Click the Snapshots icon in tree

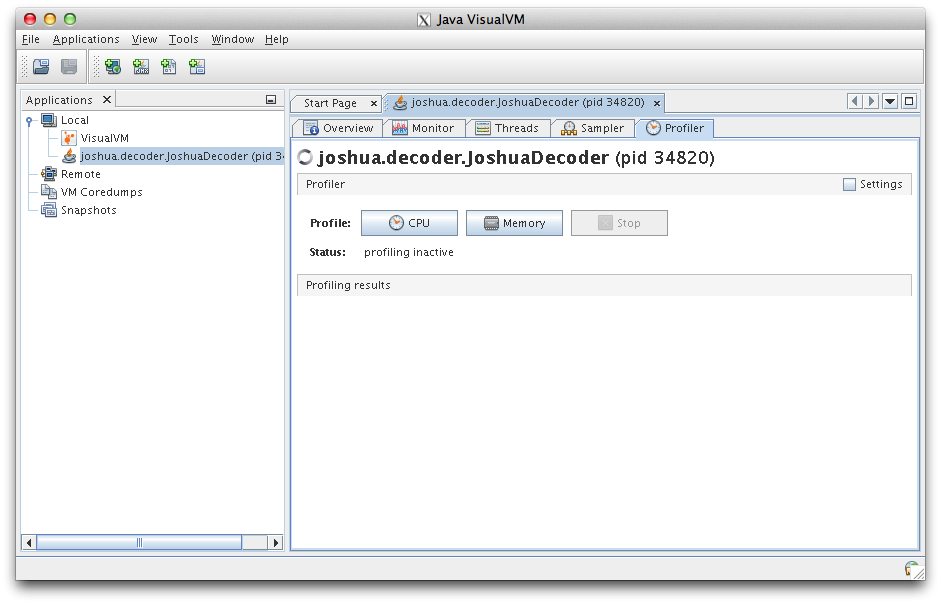coord(49,210)
